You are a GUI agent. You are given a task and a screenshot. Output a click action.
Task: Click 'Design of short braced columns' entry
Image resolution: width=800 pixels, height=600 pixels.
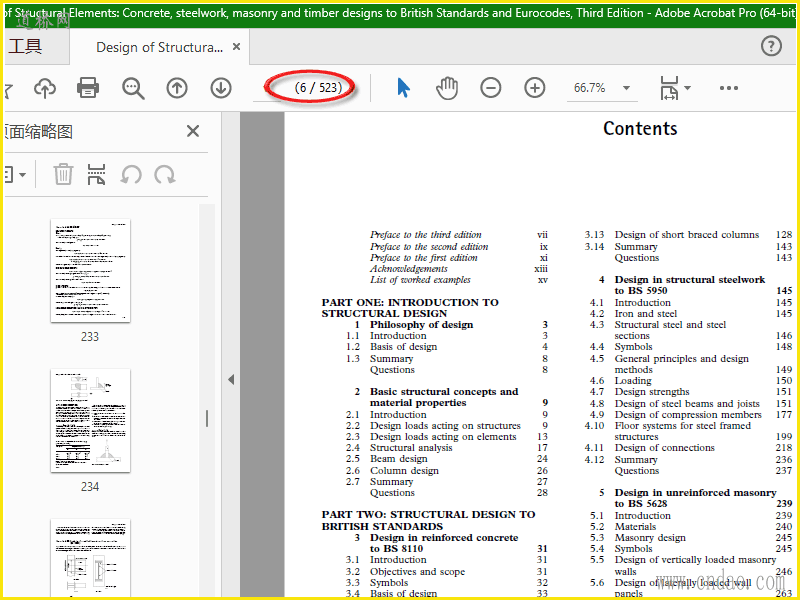point(687,235)
